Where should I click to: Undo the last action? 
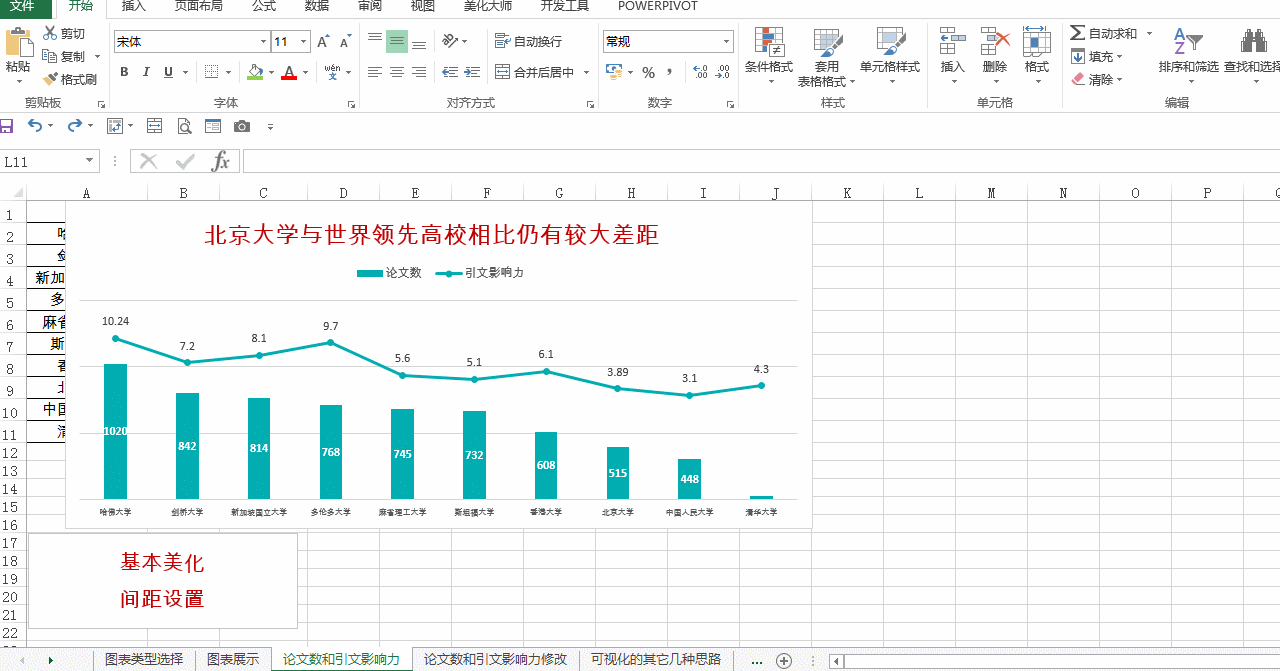(x=34, y=126)
